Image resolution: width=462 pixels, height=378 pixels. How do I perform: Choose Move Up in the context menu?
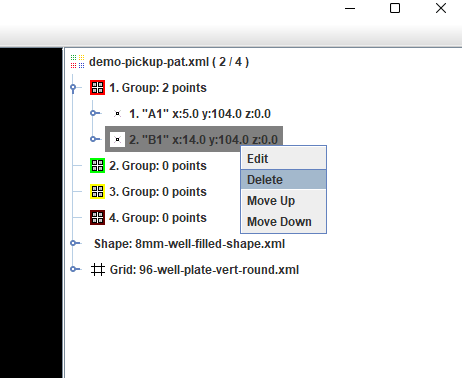coord(283,201)
